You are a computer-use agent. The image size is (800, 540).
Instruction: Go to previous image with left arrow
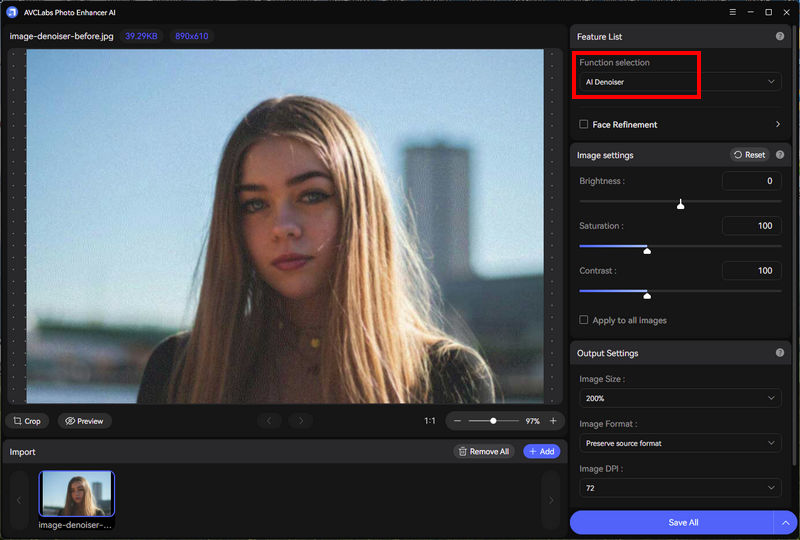[268, 421]
